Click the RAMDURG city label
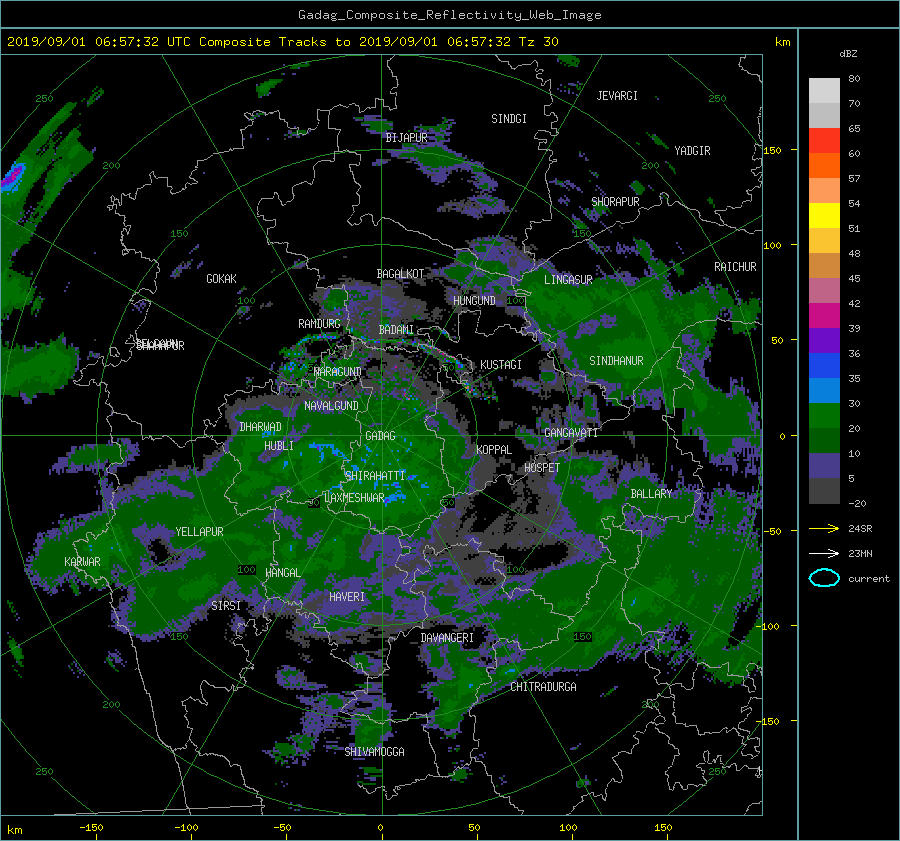The height and width of the screenshot is (841, 900). pyautogui.click(x=319, y=324)
